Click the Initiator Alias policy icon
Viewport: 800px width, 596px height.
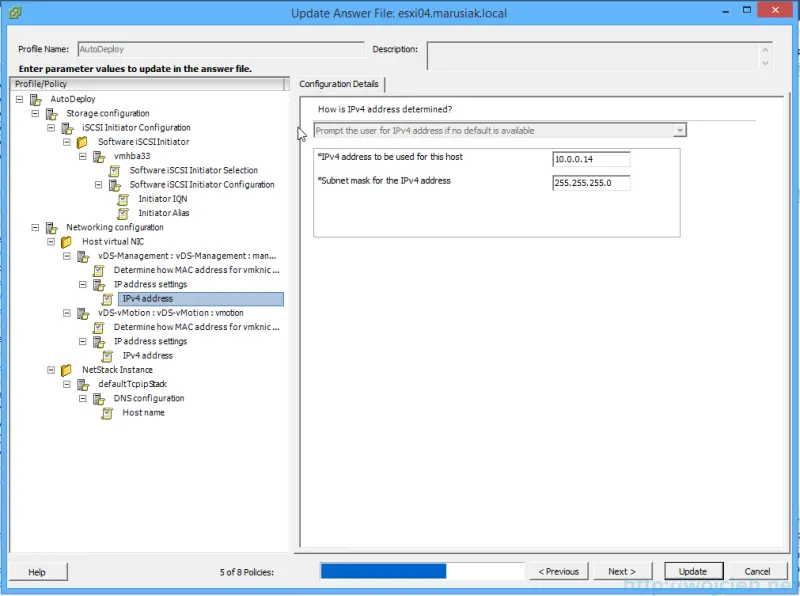click(x=124, y=213)
